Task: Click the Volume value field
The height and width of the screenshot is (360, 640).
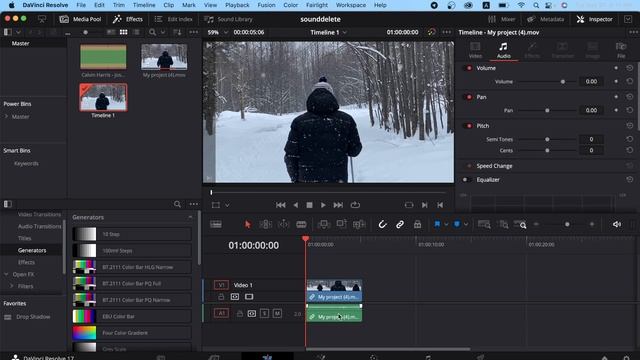Action: tap(591, 82)
